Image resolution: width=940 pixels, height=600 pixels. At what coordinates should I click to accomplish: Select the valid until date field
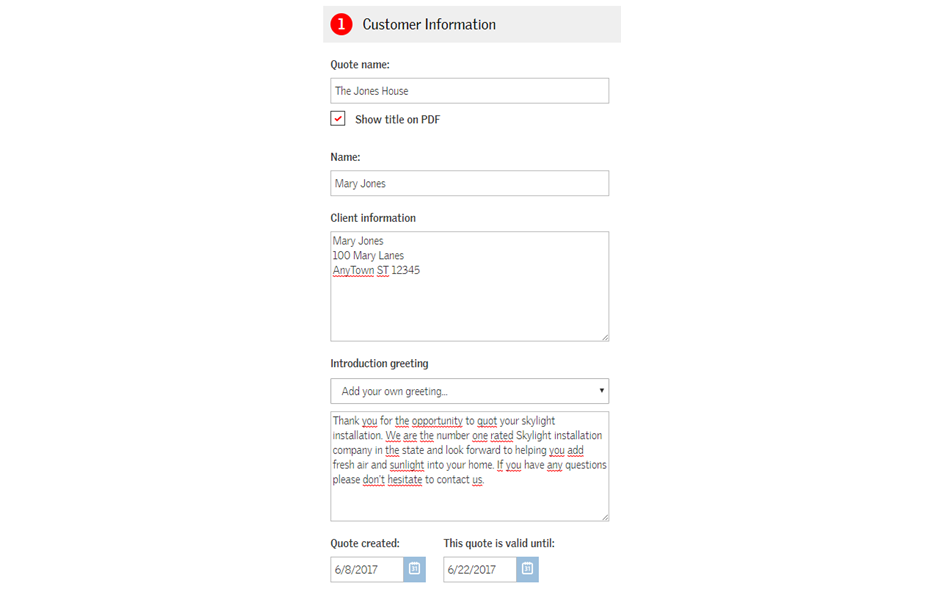(x=480, y=569)
